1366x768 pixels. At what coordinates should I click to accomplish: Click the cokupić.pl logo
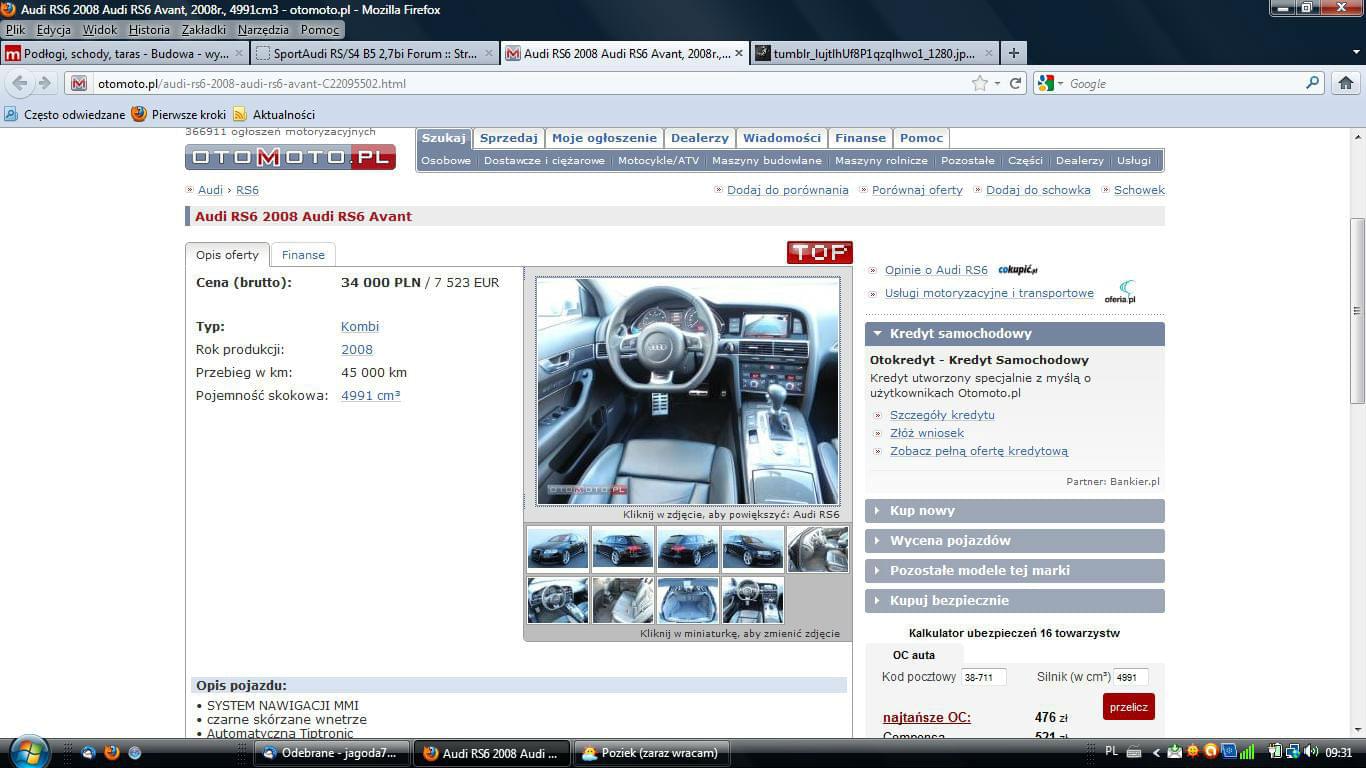tap(1018, 270)
